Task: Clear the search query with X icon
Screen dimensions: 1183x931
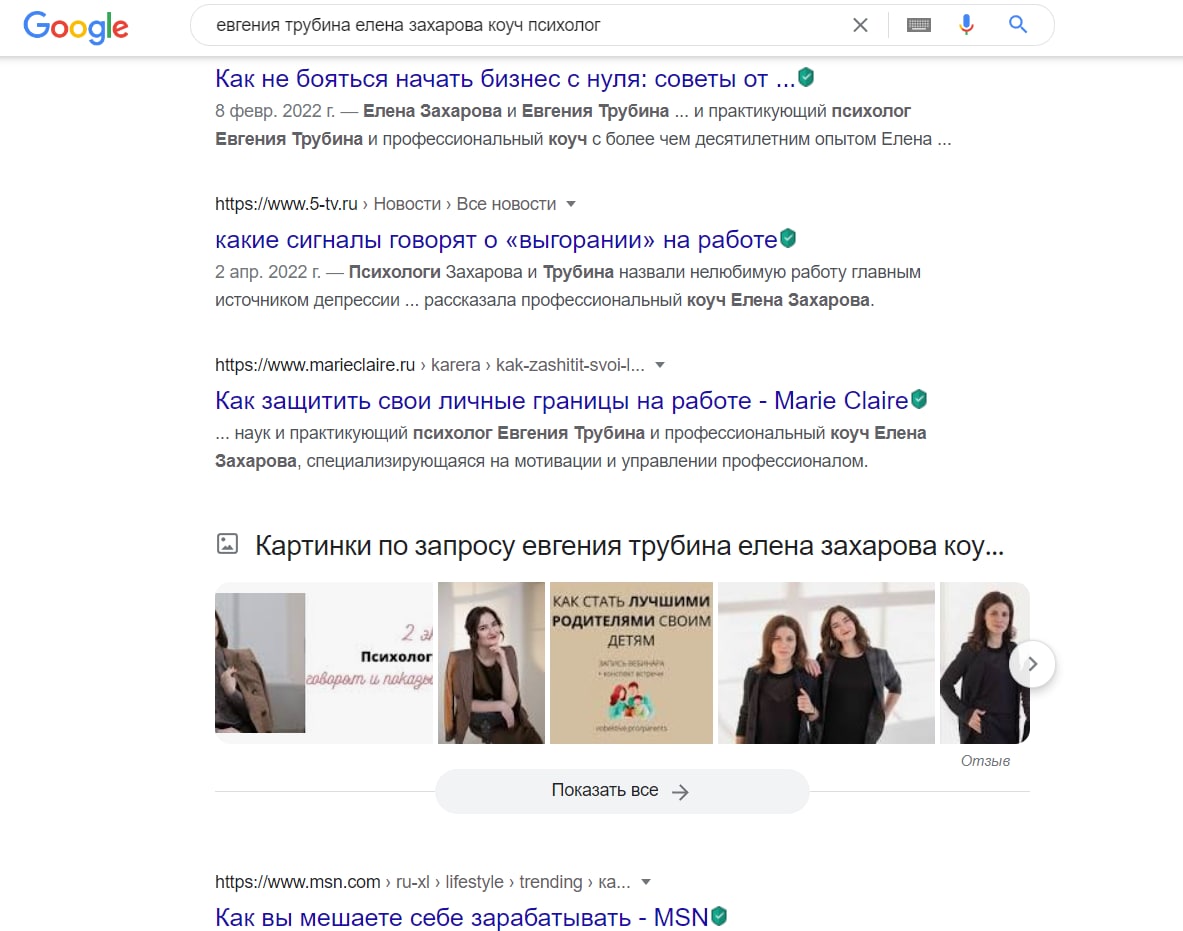Action: click(859, 26)
